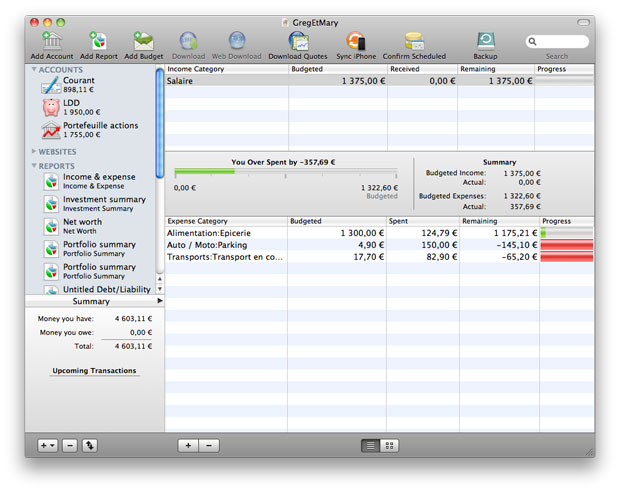
Task: Select the Alimentation:Epicerie expense row
Action: (379, 233)
